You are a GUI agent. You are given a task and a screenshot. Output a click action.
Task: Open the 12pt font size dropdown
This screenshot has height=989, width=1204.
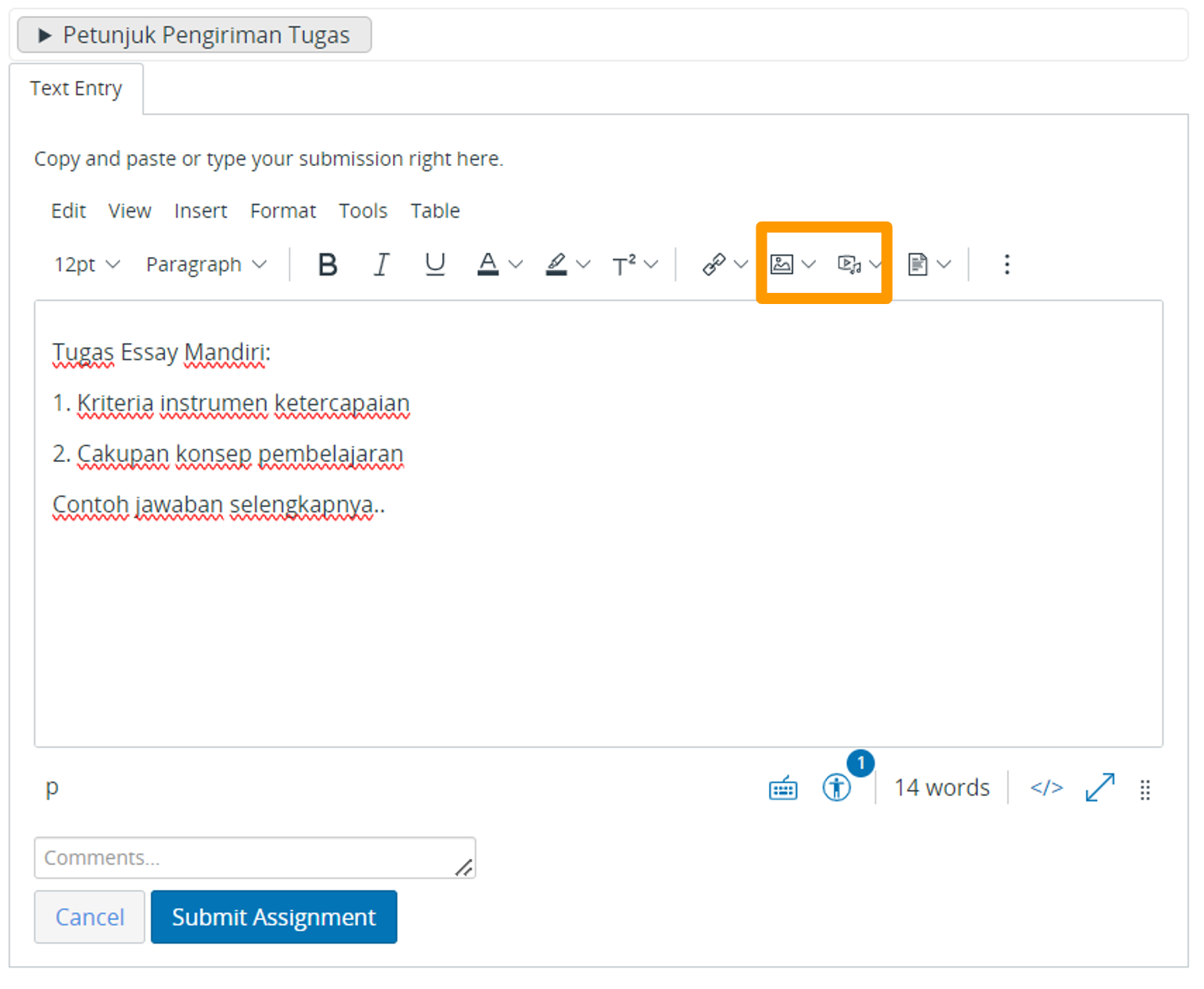point(87,264)
